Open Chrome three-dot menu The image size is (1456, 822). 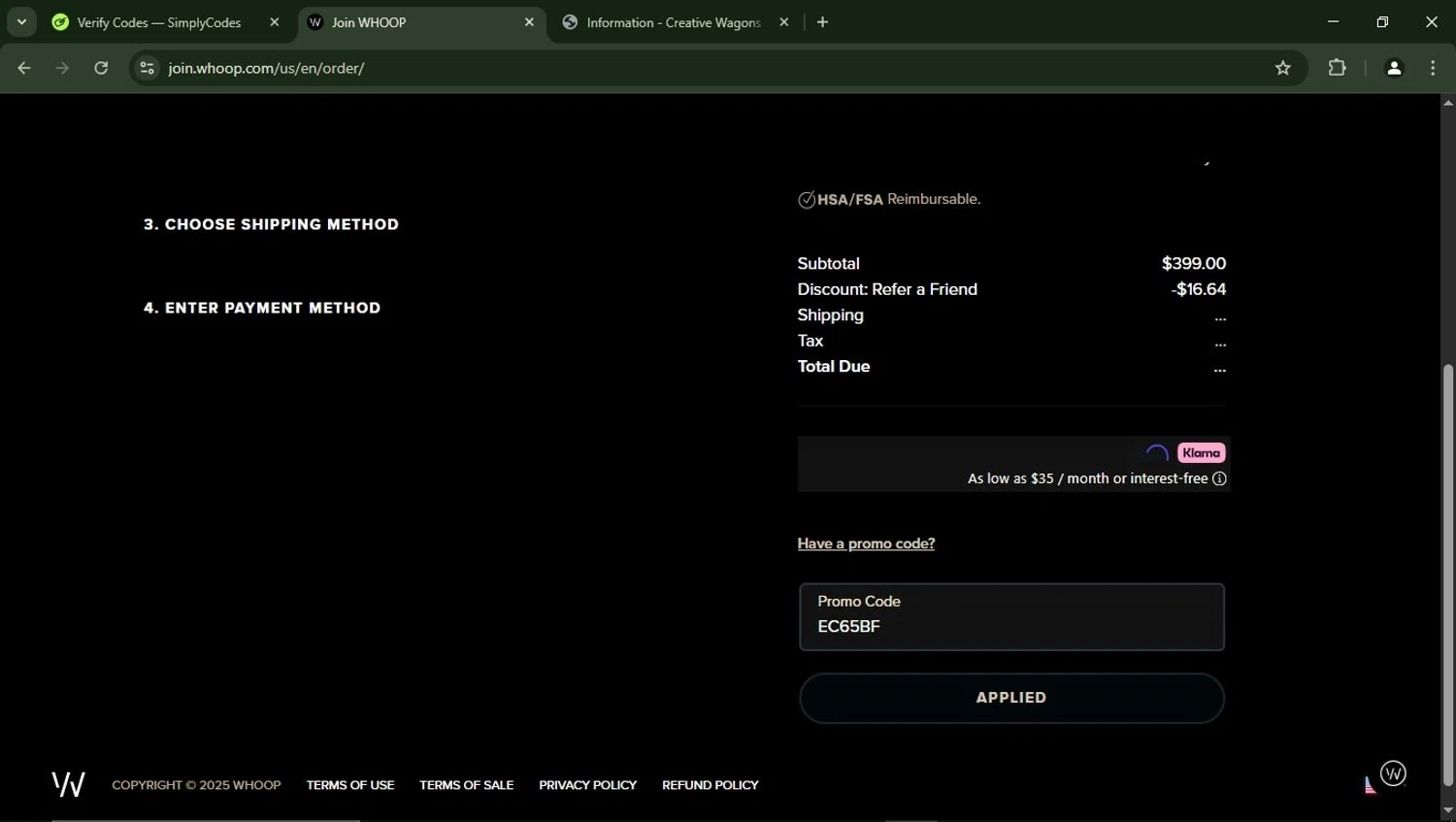pyautogui.click(x=1433, y=68)
